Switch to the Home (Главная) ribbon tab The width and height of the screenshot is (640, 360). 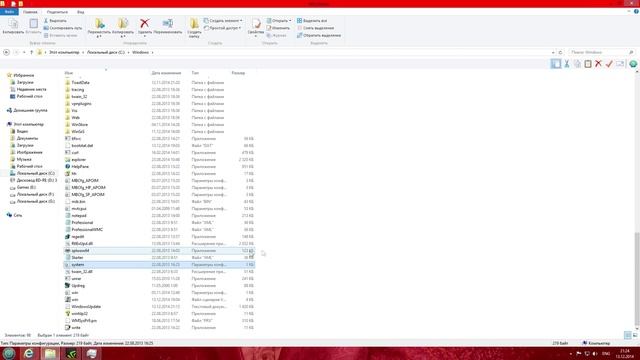click(x=30, y=12)
